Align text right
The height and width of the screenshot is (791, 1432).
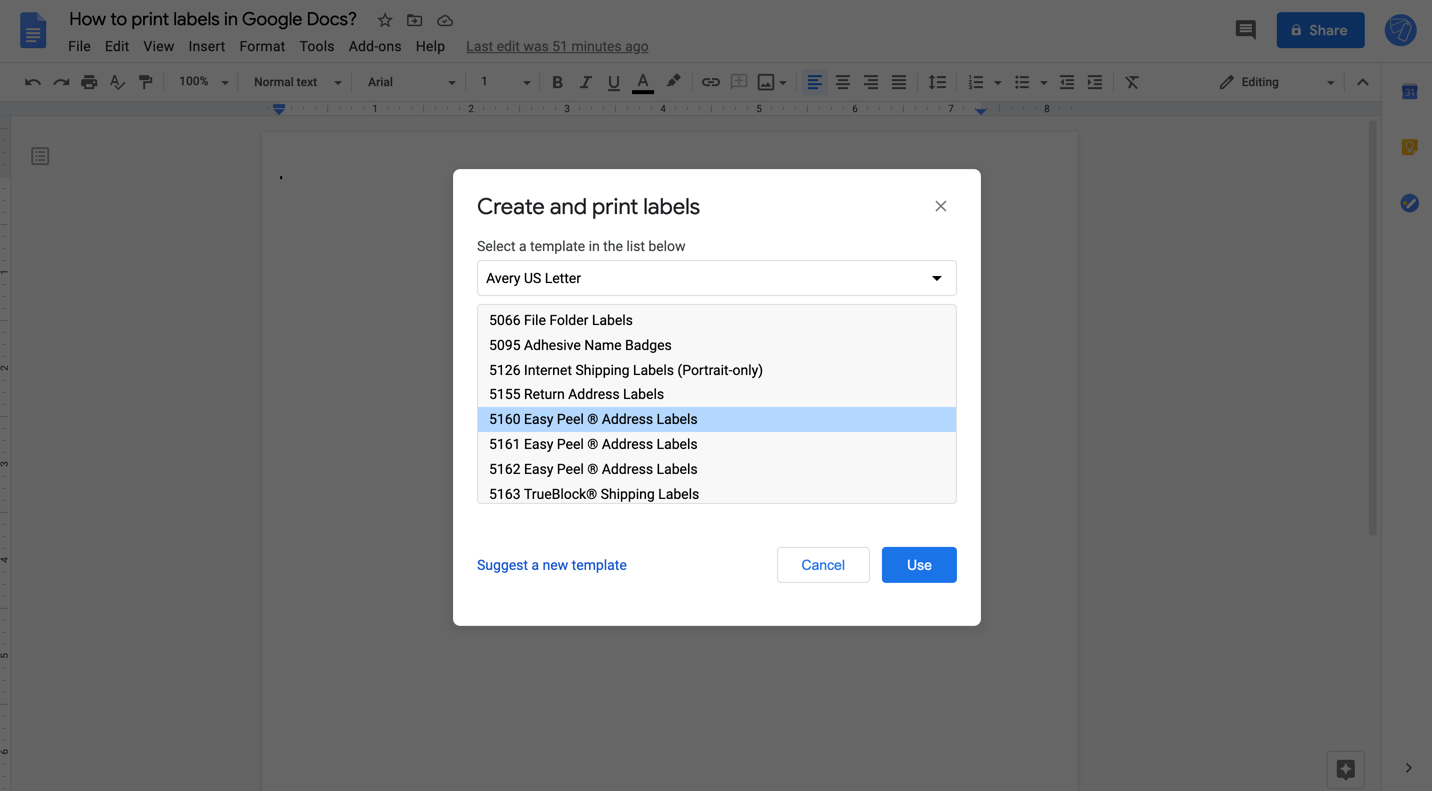871,82
